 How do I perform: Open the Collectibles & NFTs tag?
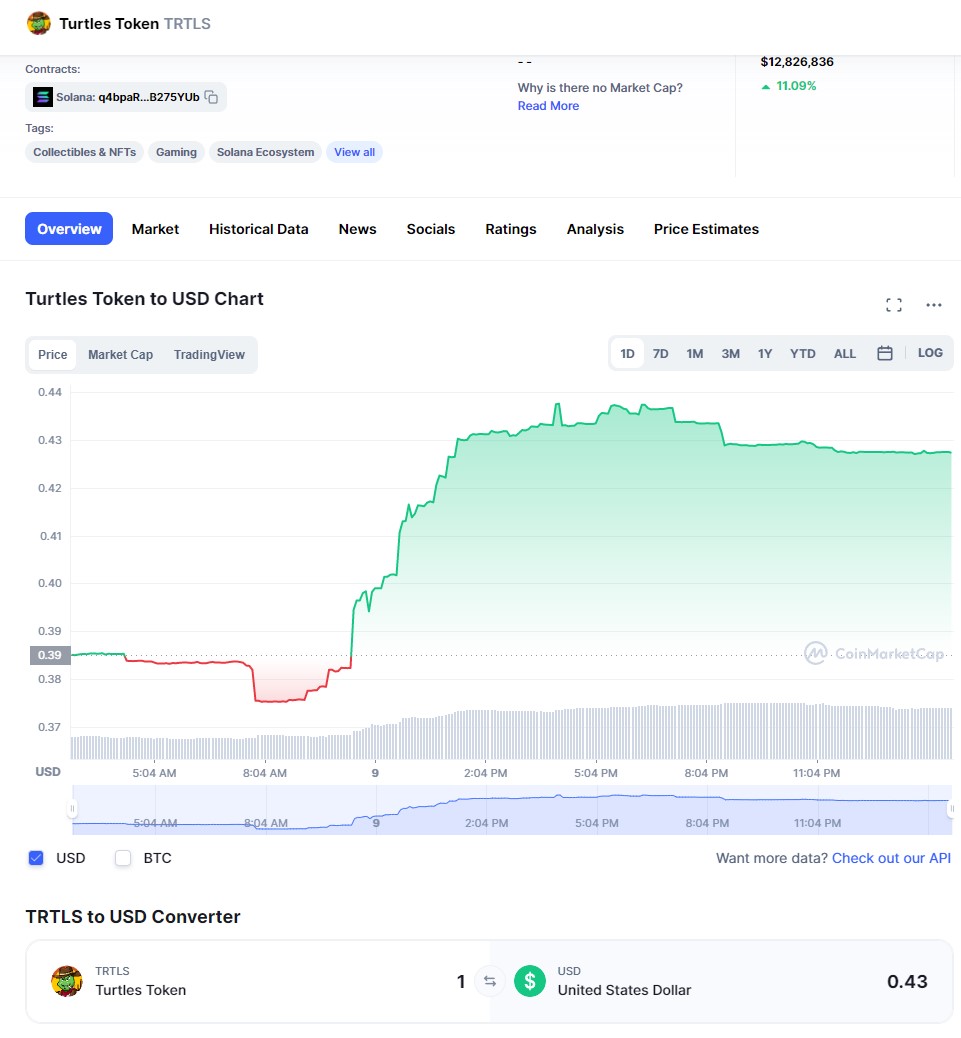[x=85, y=152]
